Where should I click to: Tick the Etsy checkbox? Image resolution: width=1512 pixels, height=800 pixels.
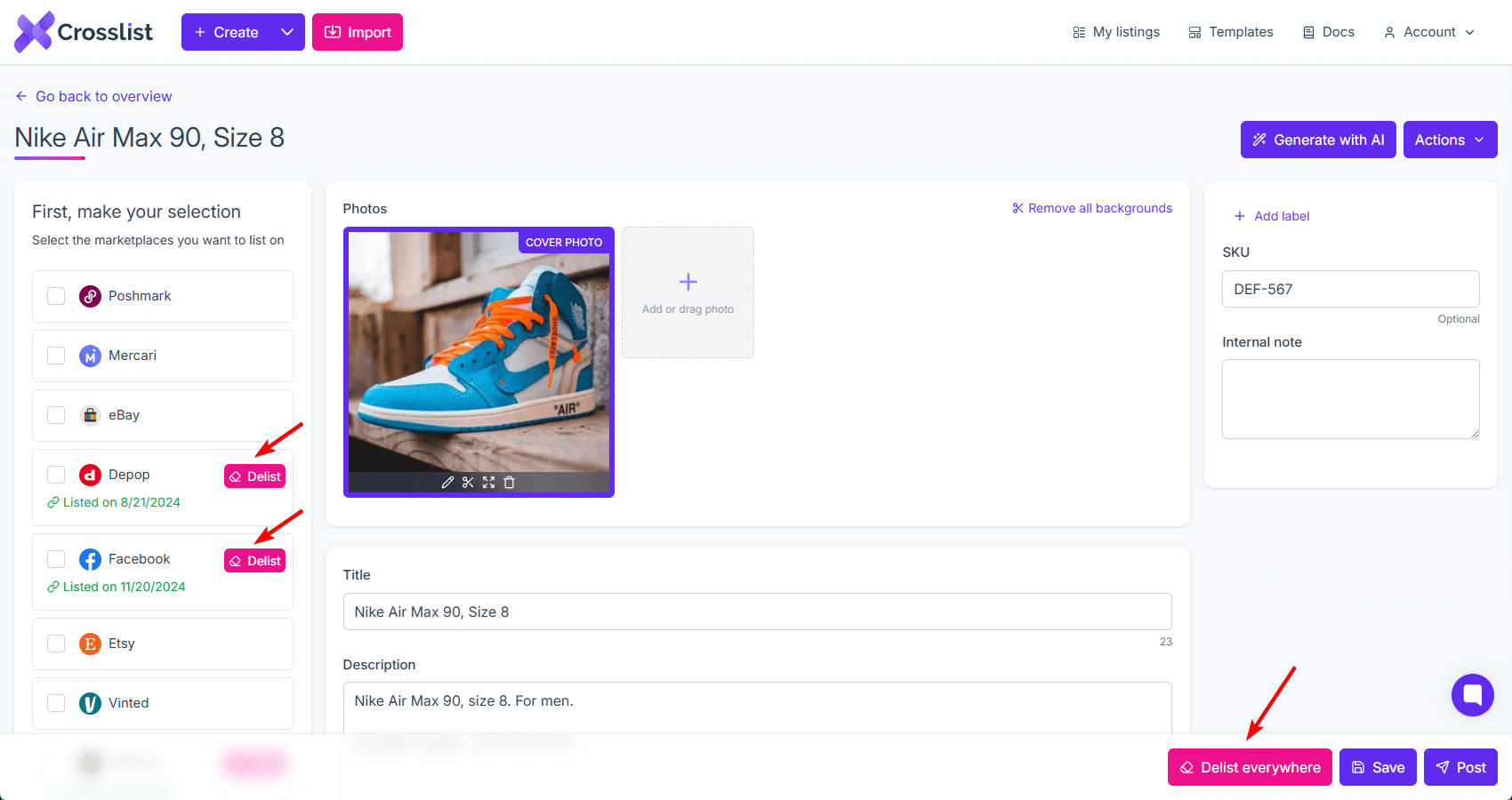(56, 644)
